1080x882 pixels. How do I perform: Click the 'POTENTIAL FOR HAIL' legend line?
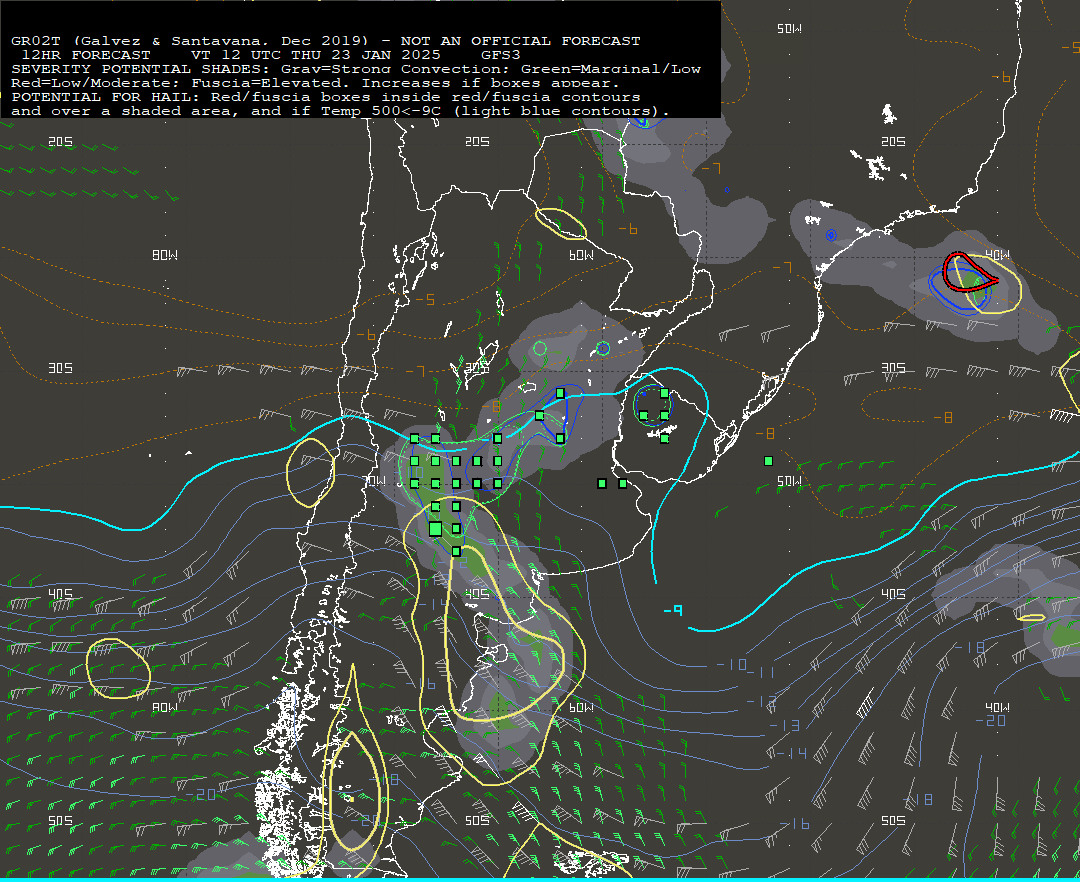pyautogui.click(x=326, y=97)
